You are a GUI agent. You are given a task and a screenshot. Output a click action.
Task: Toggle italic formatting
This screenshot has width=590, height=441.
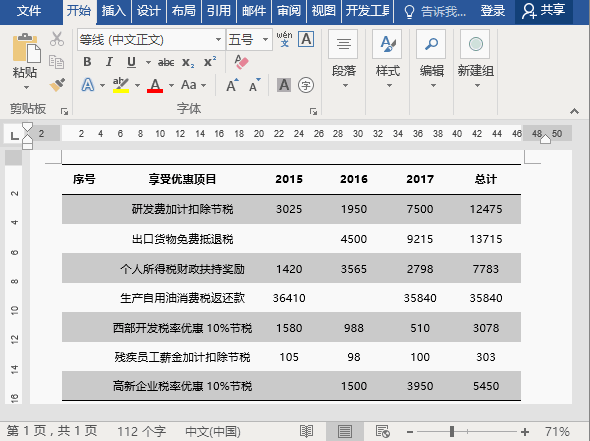click(x=109, y=62)
